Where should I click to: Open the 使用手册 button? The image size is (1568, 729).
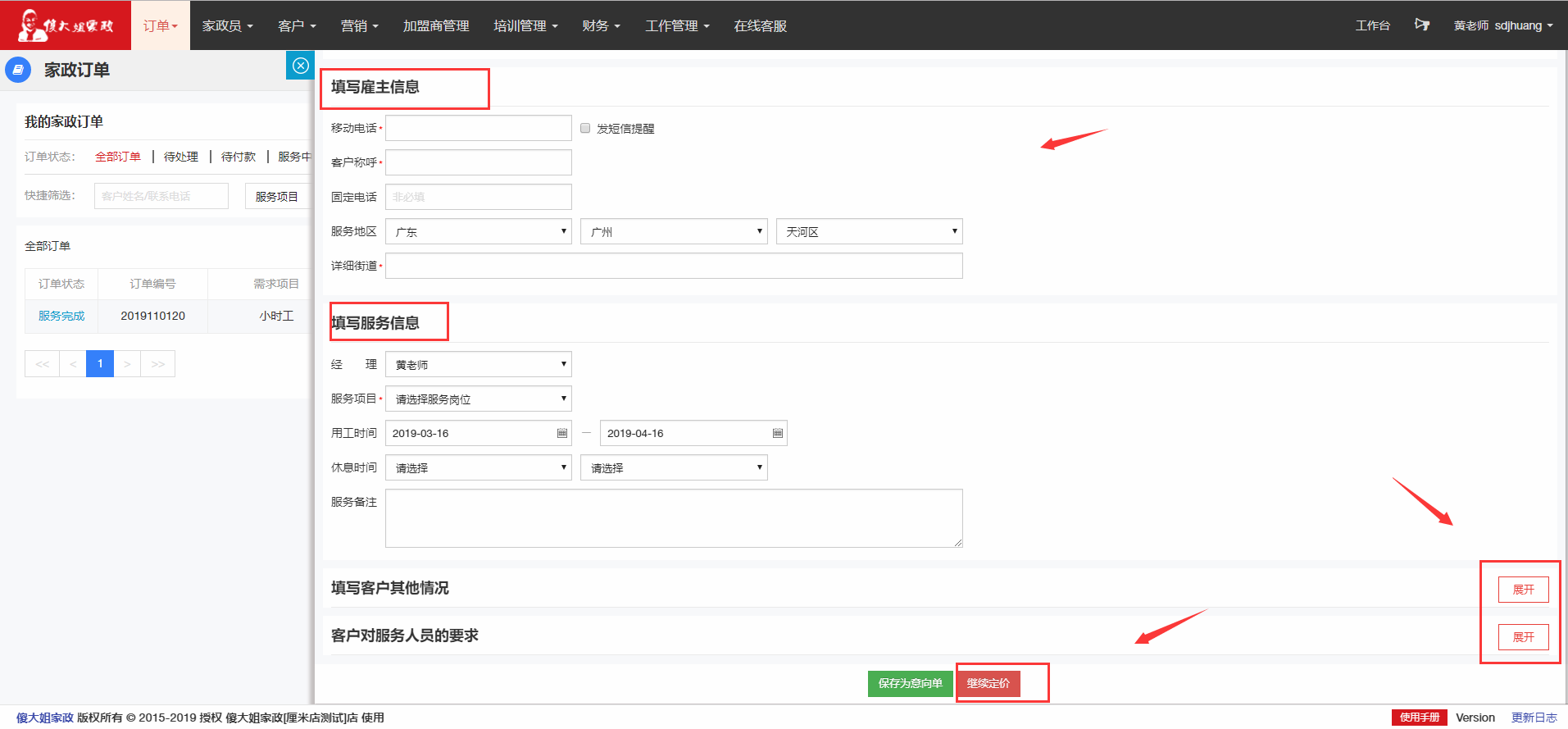click(1420, 718)
